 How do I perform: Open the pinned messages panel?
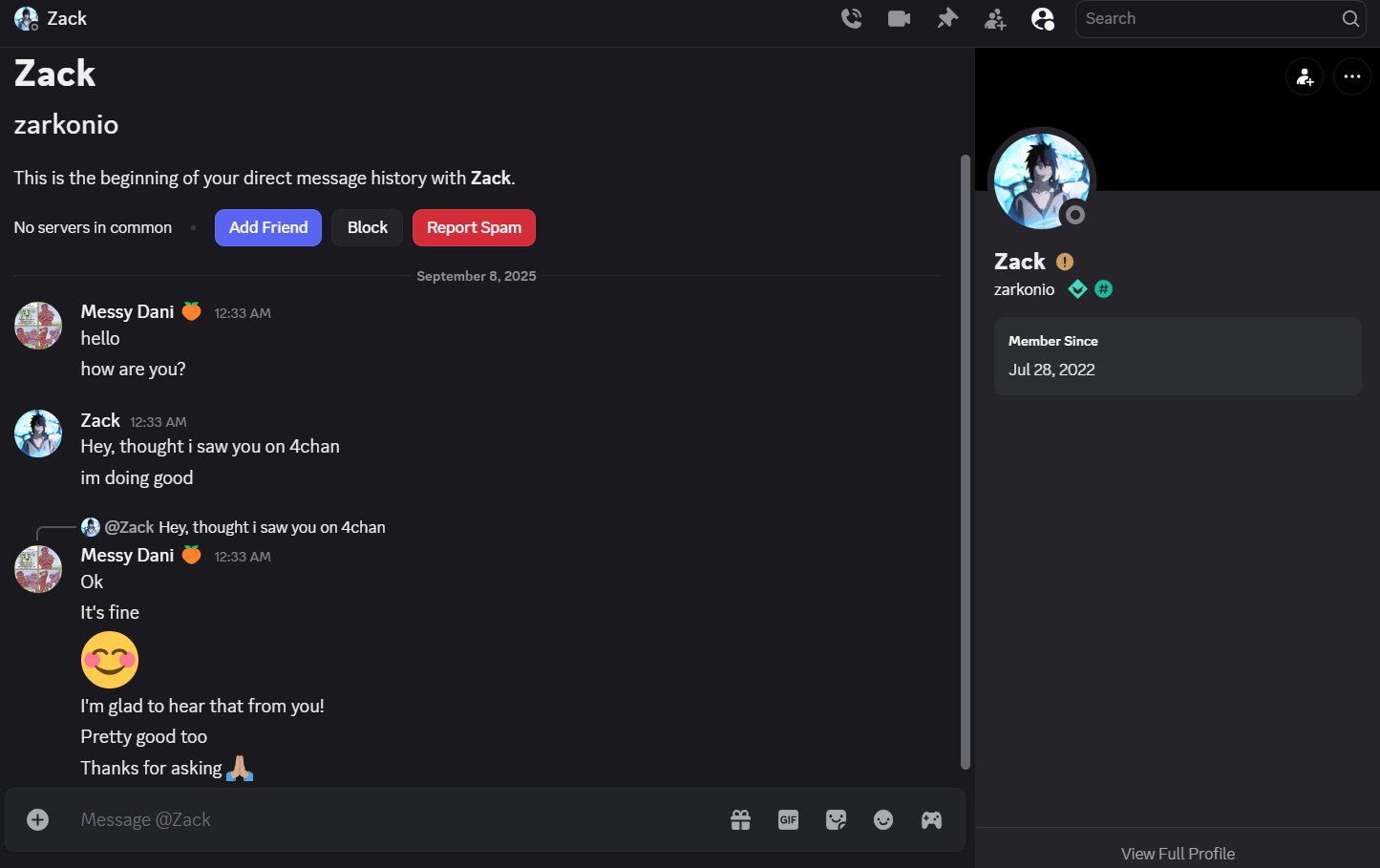click(x=947, y=18)
